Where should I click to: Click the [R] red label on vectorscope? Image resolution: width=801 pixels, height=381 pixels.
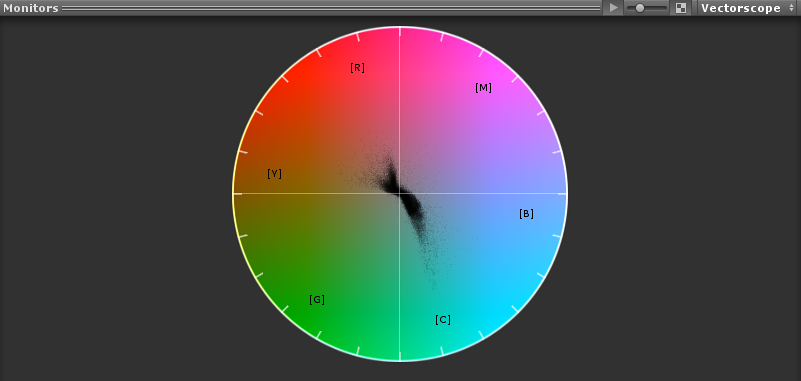pyautogui.click(x=358, y=67)
